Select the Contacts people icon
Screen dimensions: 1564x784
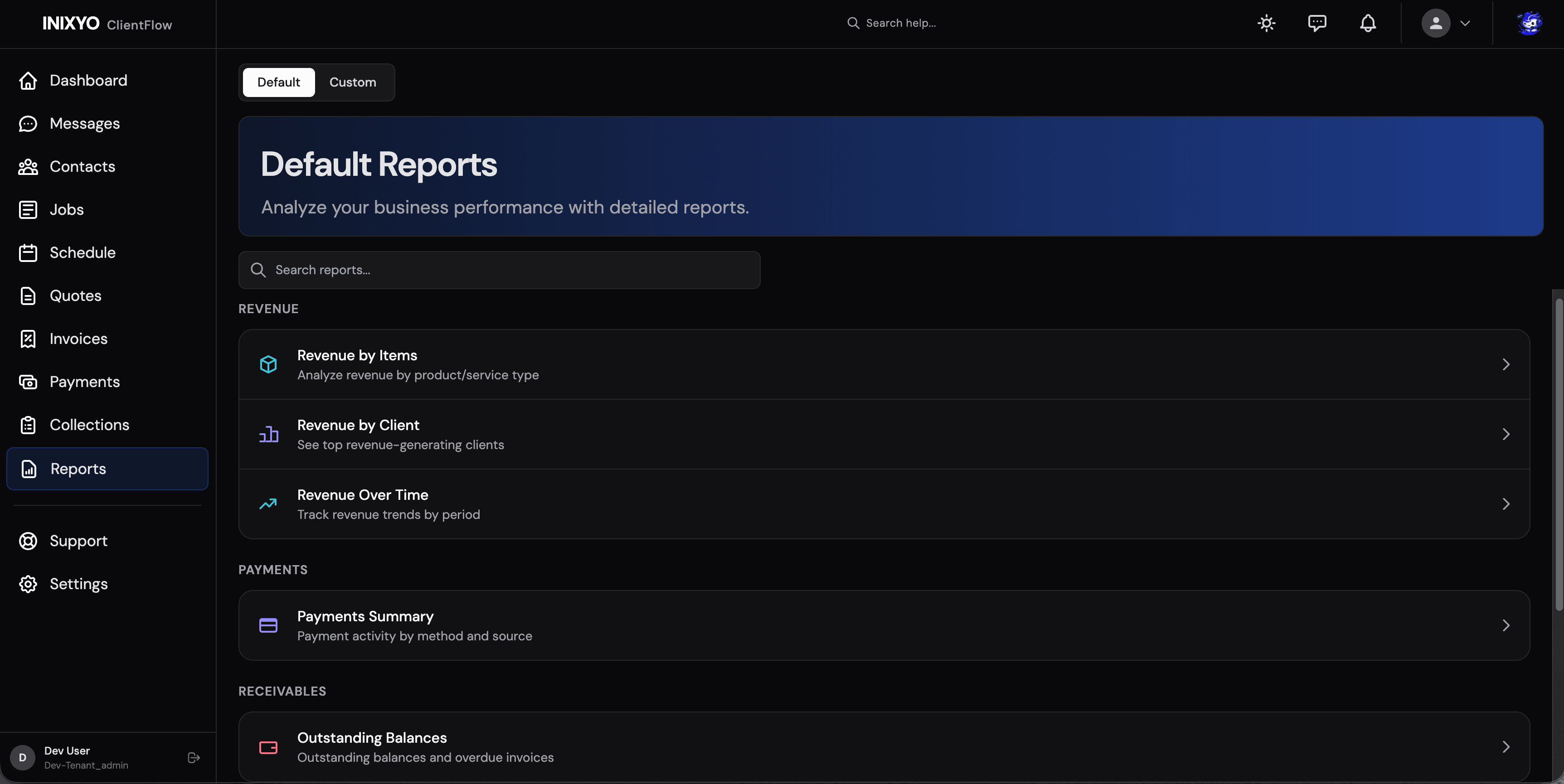[29, 166]
